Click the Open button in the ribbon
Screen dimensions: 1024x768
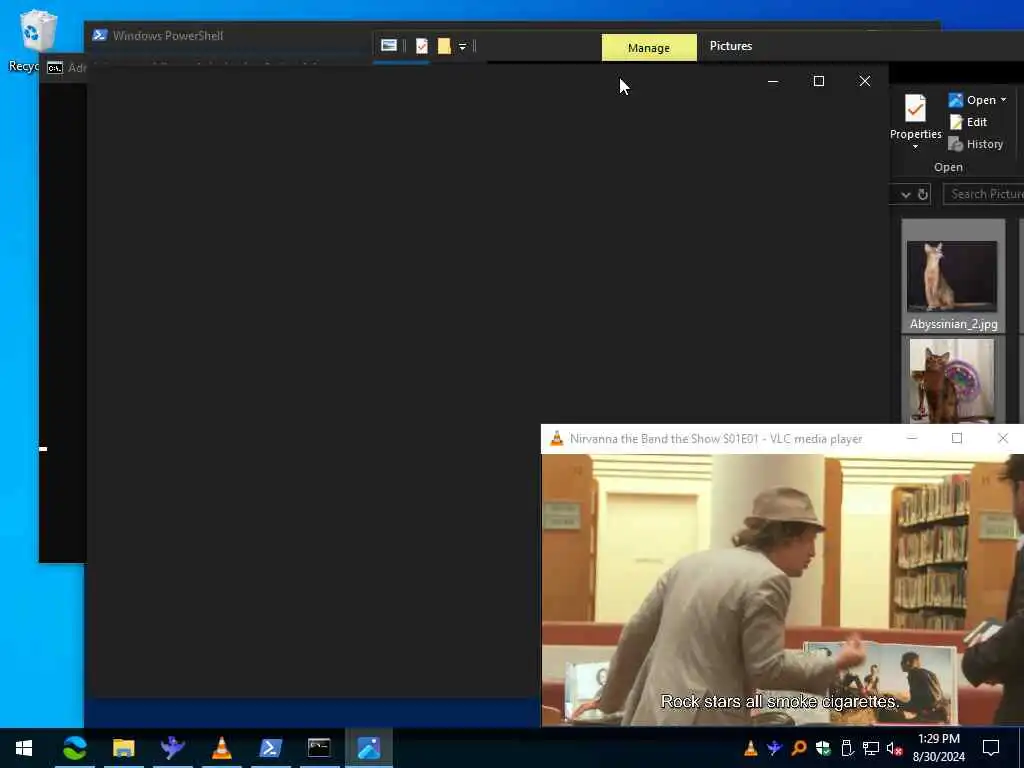[972, 100]
